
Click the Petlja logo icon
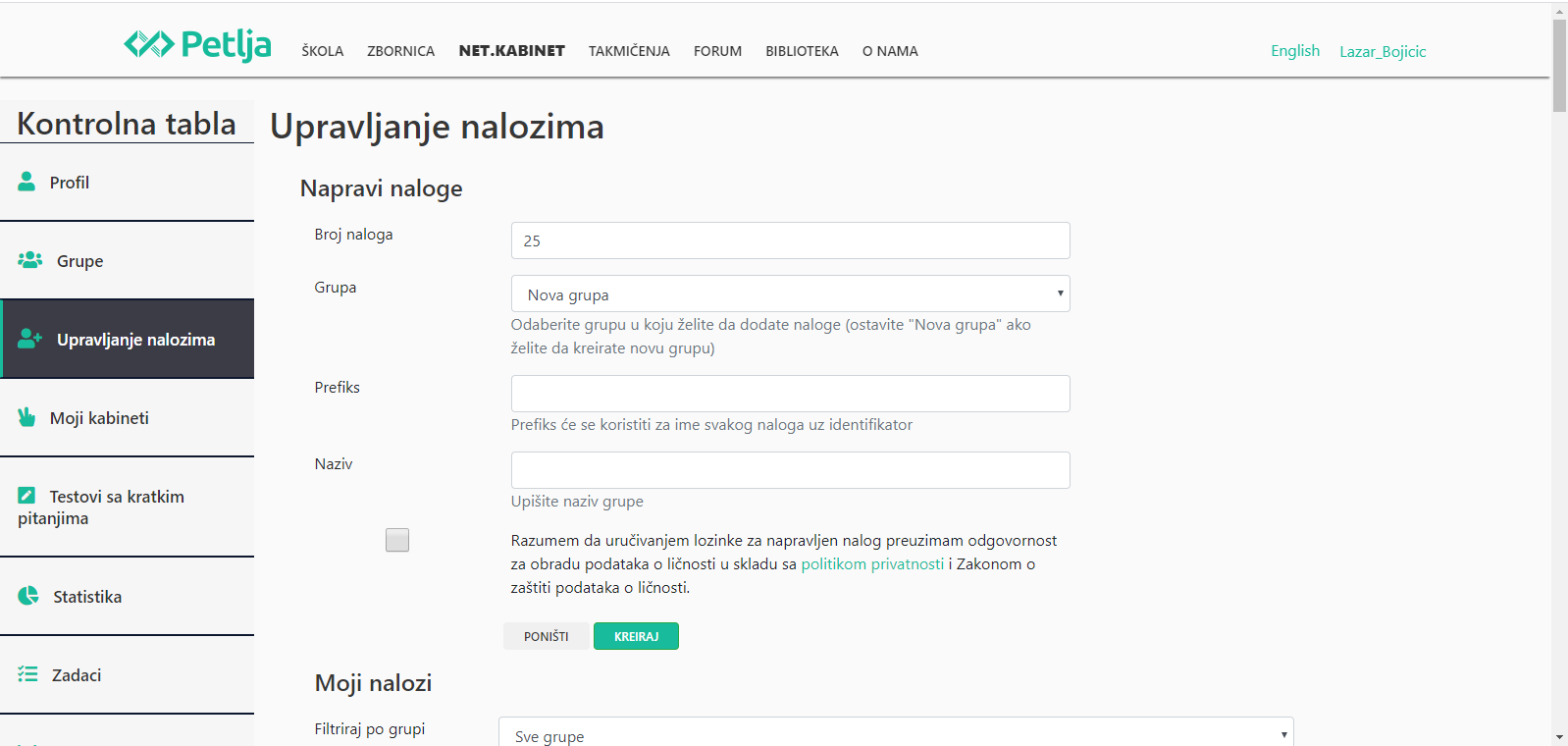pyautogui.click(x=149, y=44)
